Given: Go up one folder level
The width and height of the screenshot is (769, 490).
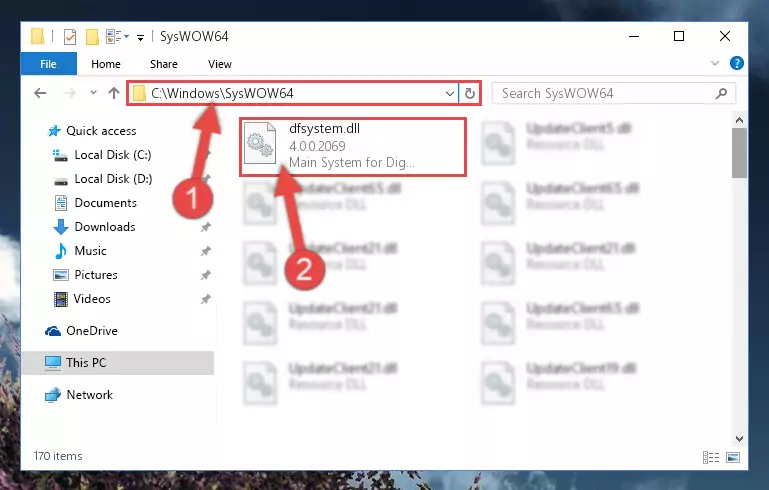Looking at the screenshot, I should [114, 93].
